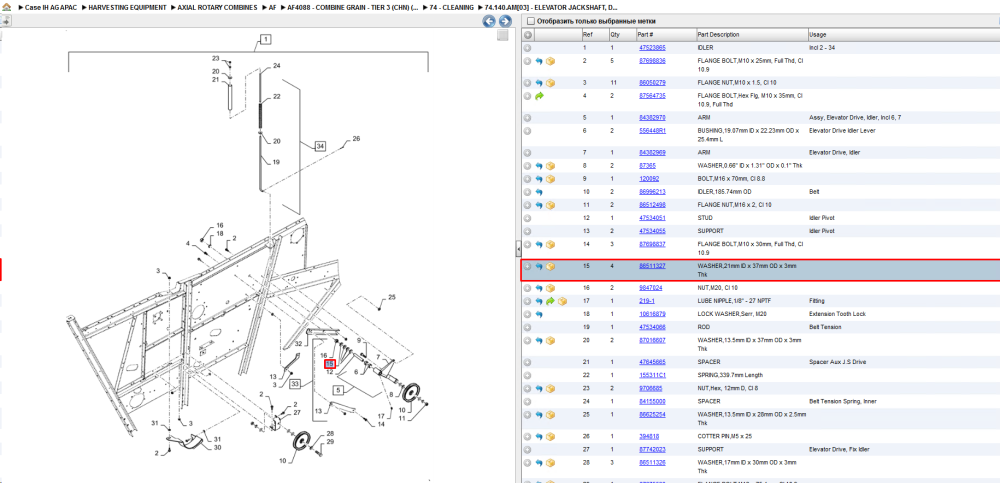Click the yellow box icon on Ref 11 row

click(550, 205)
